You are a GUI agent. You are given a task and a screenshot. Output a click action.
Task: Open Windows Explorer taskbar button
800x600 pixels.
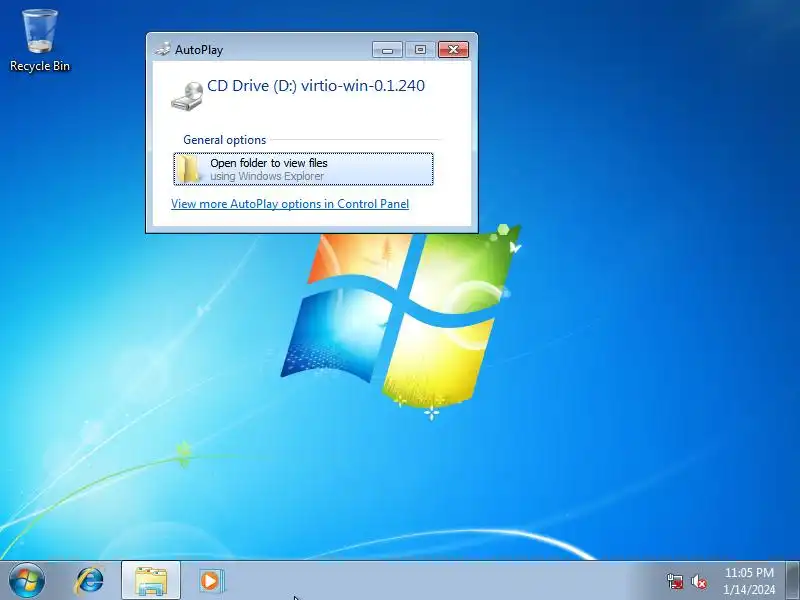[151, 581]
